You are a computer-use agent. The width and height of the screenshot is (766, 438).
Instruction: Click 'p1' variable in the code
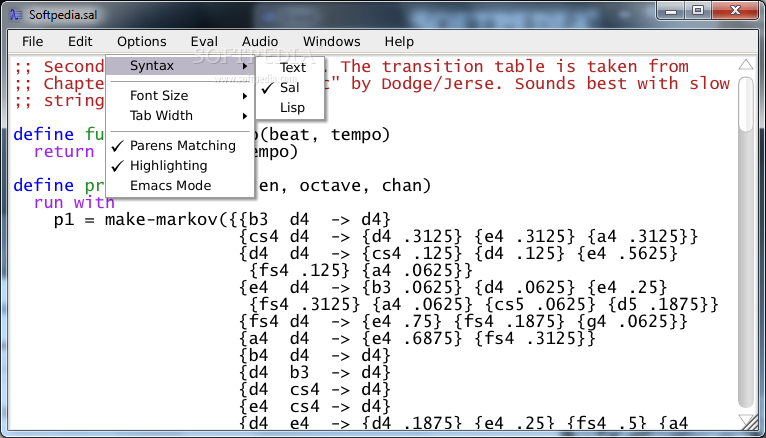point(64,220)
